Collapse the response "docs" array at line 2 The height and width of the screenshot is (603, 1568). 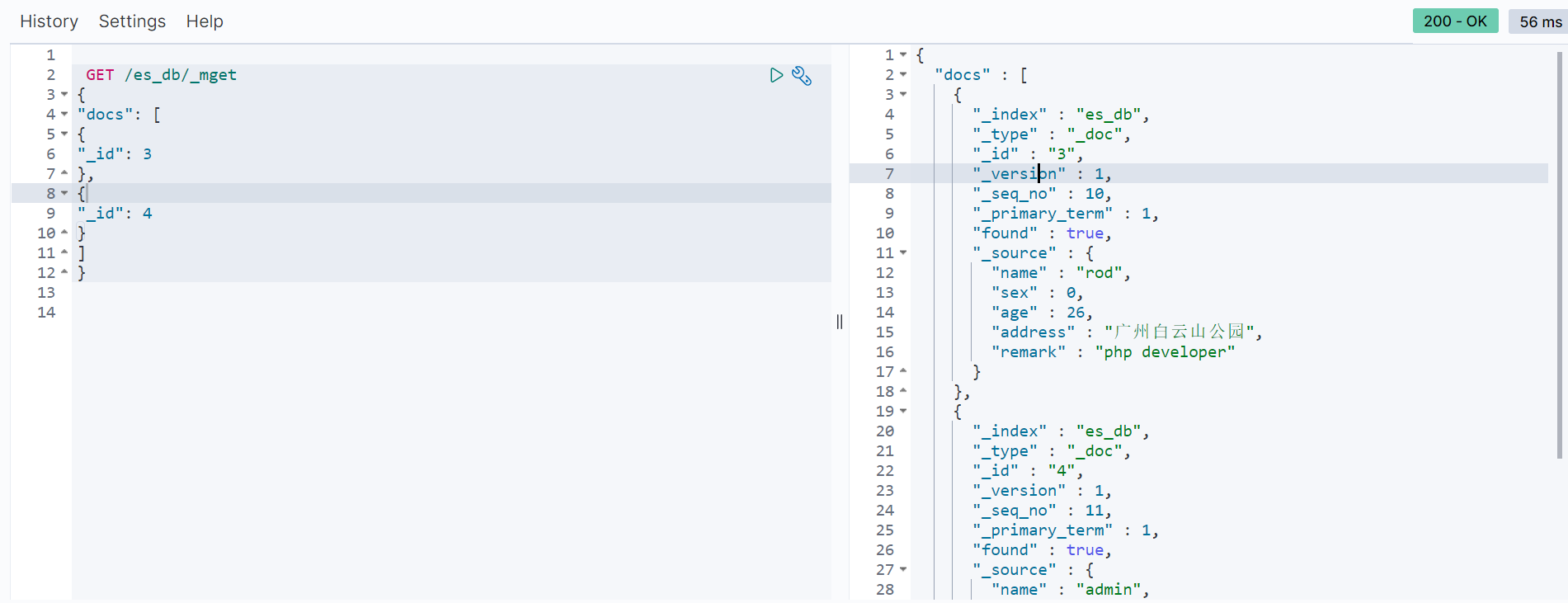(x=903, y=75)
